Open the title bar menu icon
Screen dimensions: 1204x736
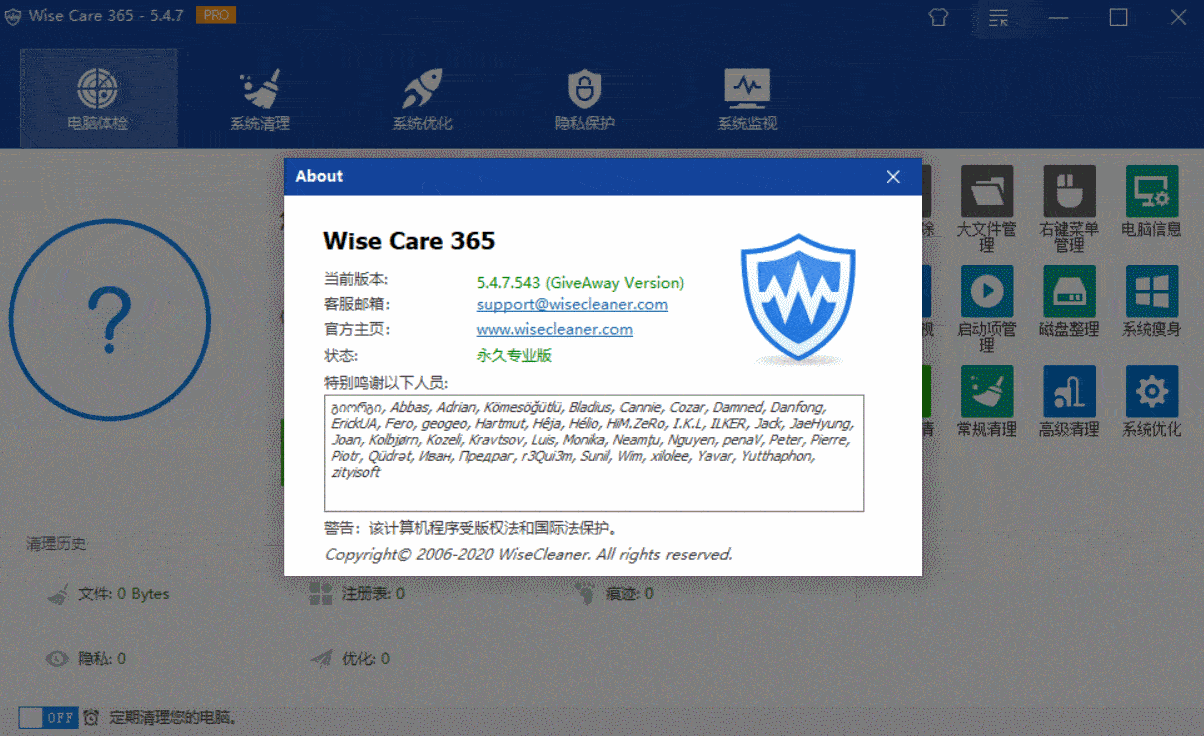click(x=998, y=17)
